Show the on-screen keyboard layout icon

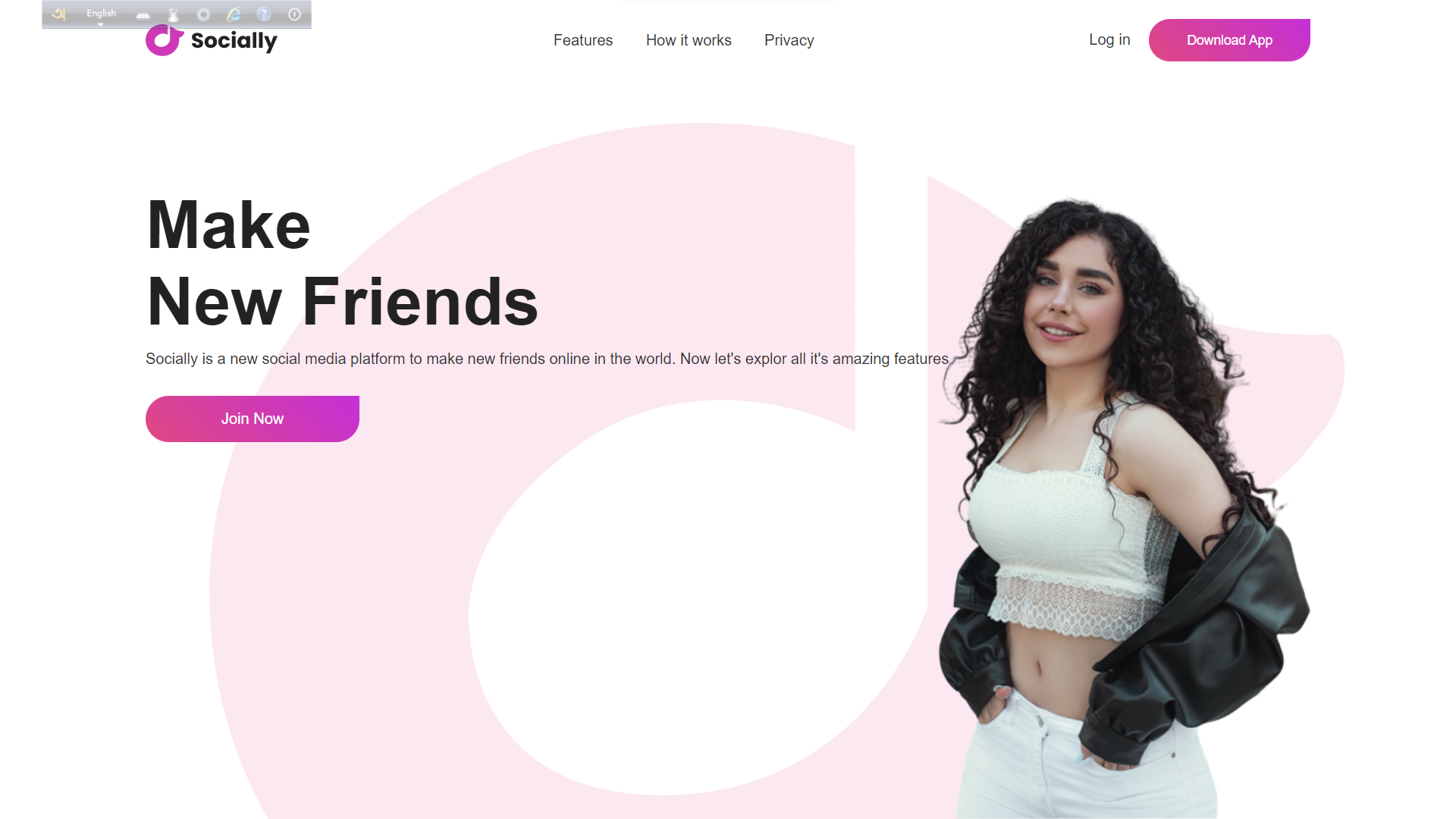point(143,15)
